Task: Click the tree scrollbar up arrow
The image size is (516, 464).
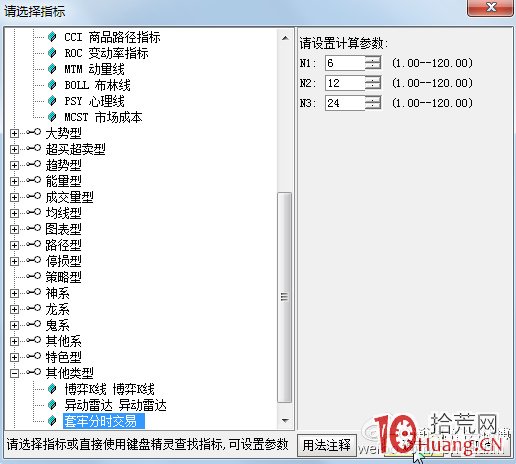Action: pyautogui.click(x=285, y=38)
